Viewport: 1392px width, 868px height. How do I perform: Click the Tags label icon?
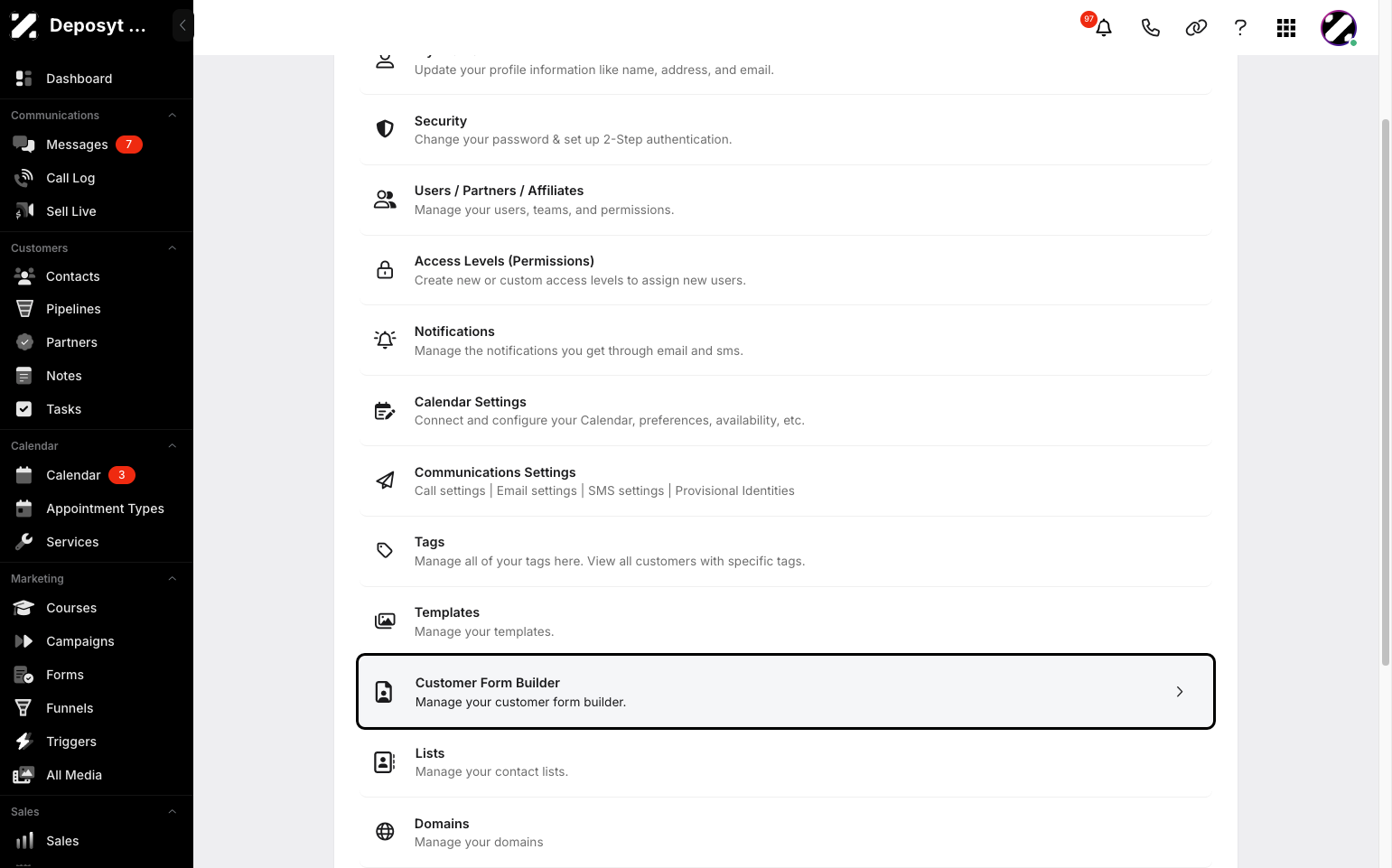click(x=385, y=550)
